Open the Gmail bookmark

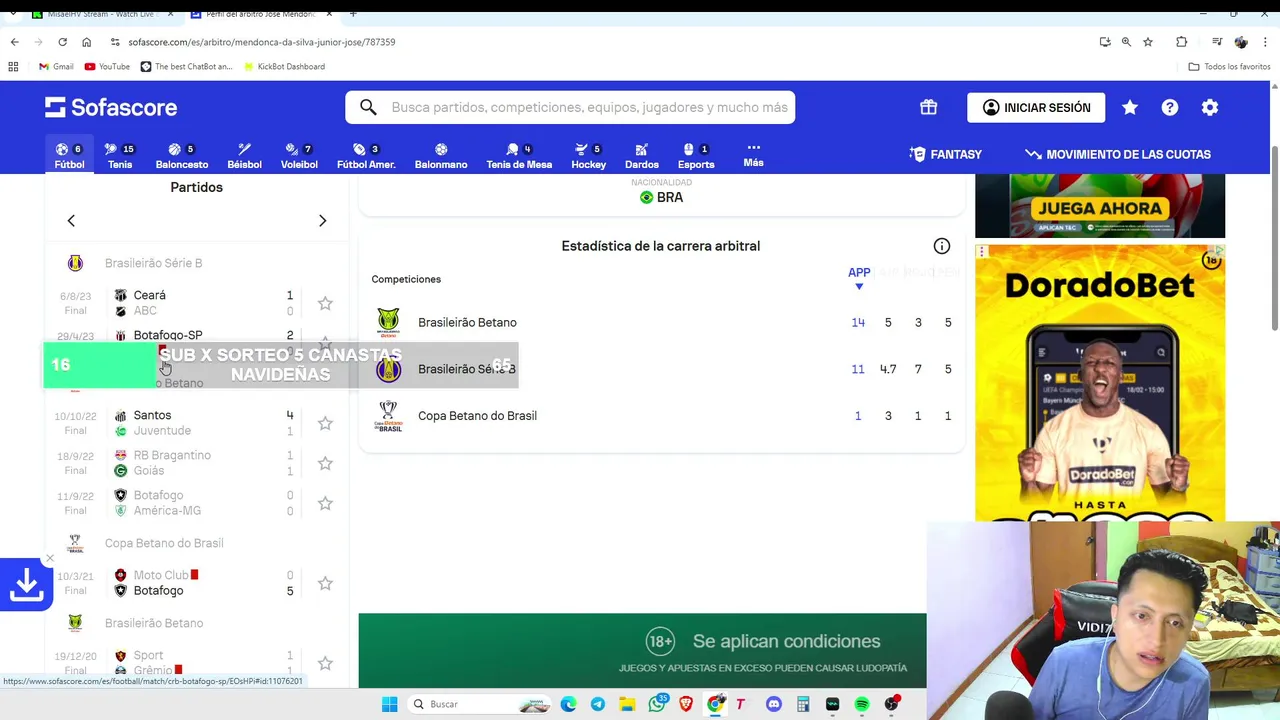[56, 67]
